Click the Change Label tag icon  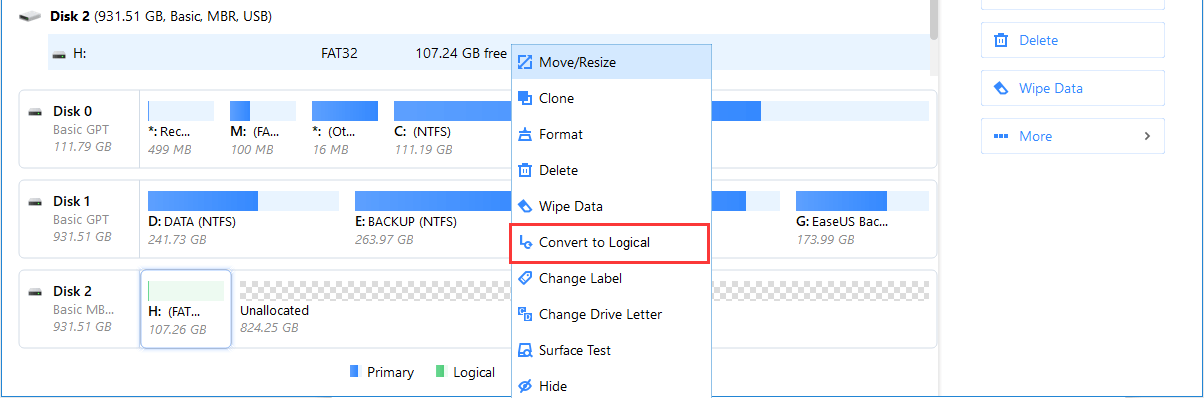pos(525,278)
